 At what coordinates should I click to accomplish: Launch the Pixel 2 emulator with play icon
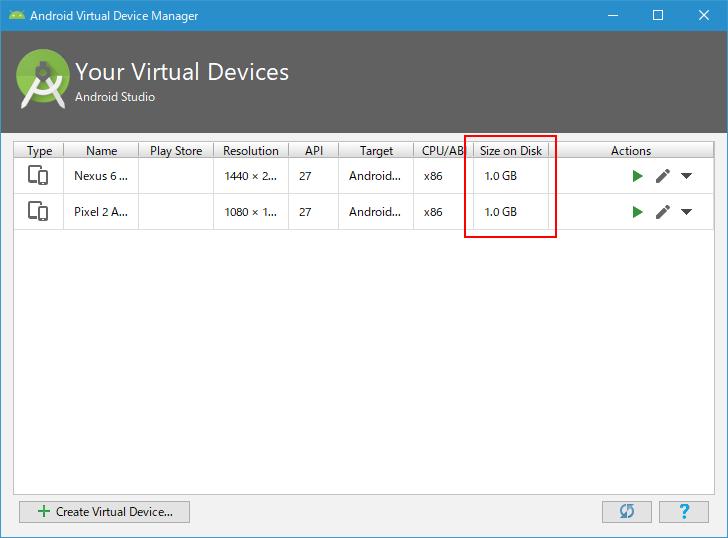coord(637,212)
